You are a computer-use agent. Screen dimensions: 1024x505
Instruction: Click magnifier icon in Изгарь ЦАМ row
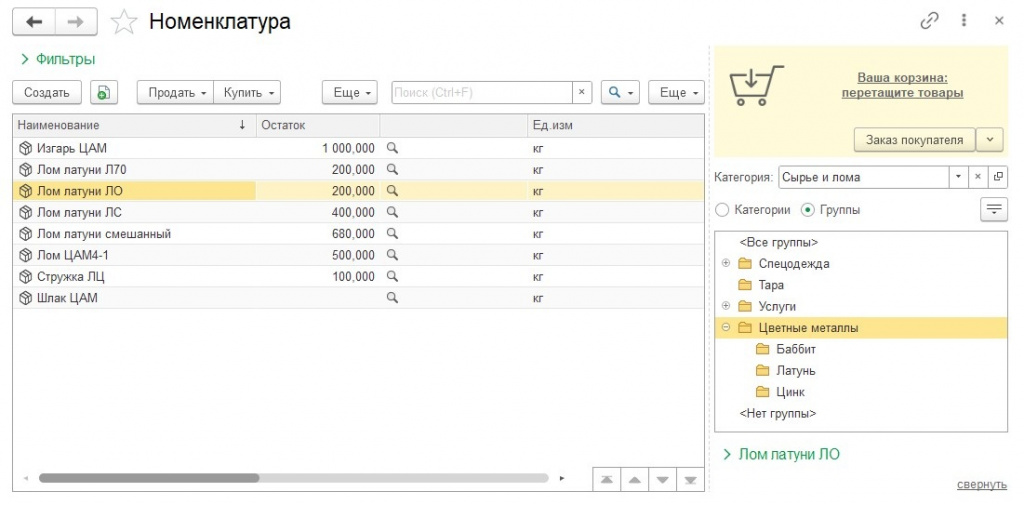(393, 148)
